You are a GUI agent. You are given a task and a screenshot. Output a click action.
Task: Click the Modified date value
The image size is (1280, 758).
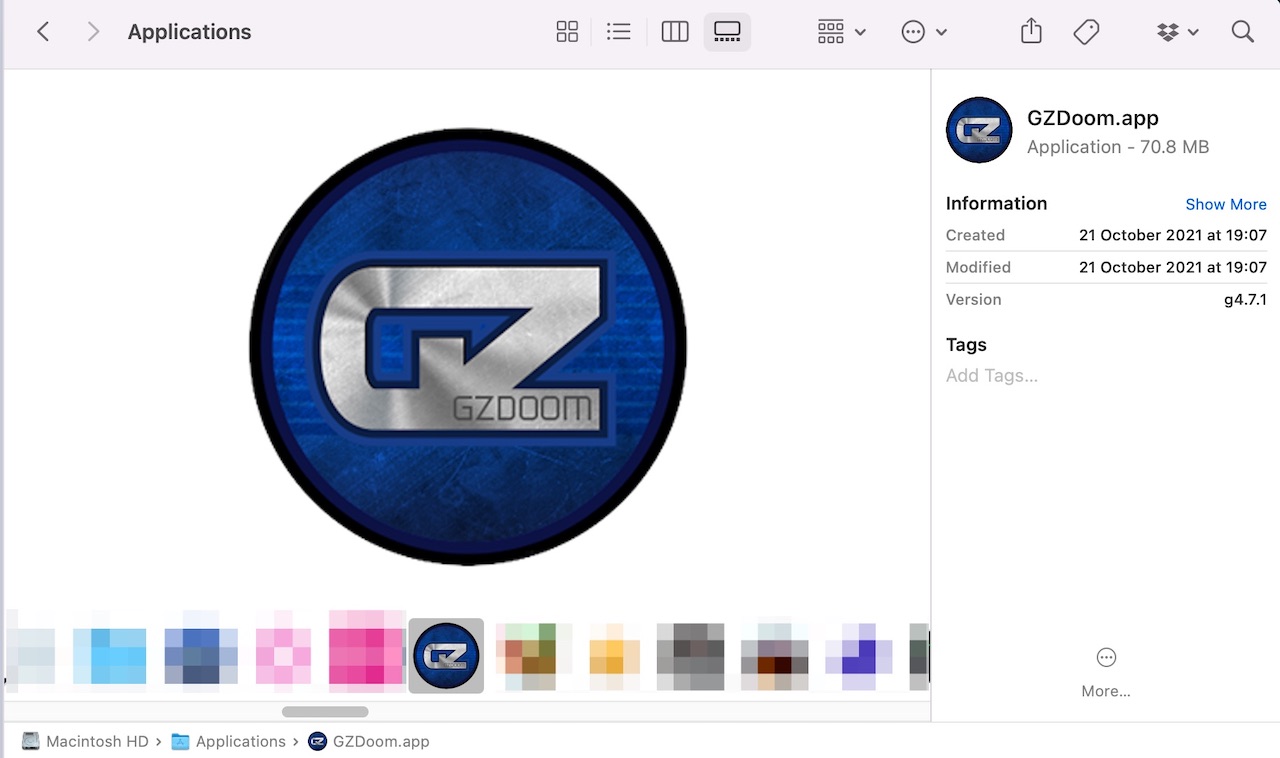tap(1173, 268)
